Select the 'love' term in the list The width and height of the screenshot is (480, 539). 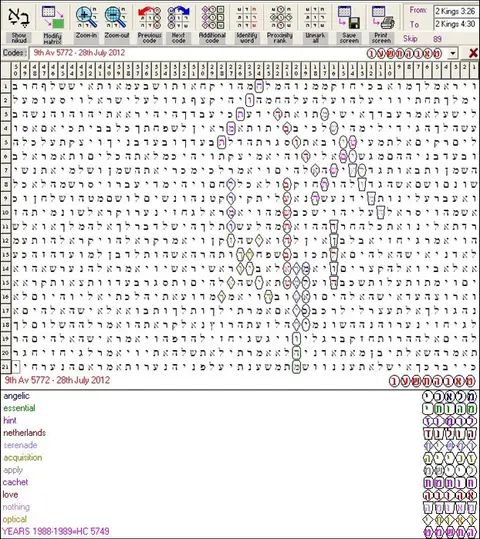(x=10, y=495)
